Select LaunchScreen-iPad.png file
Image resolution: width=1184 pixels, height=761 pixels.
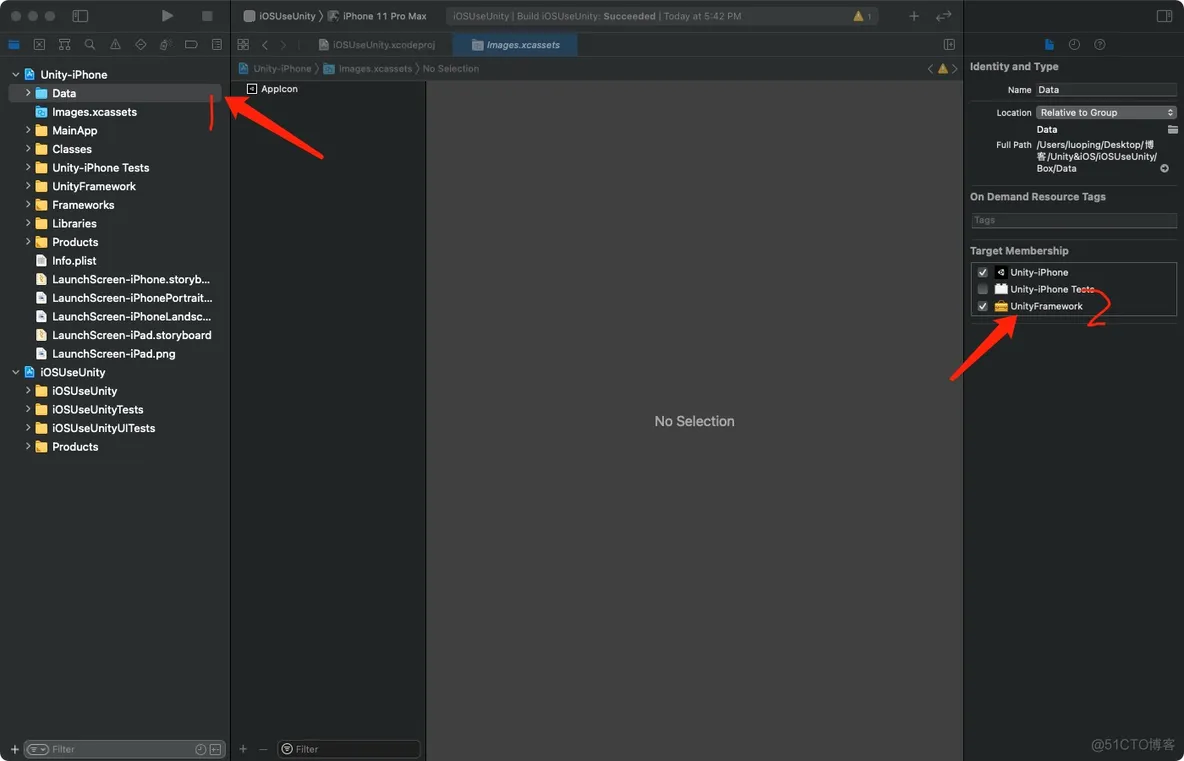(x=115, y=353)
